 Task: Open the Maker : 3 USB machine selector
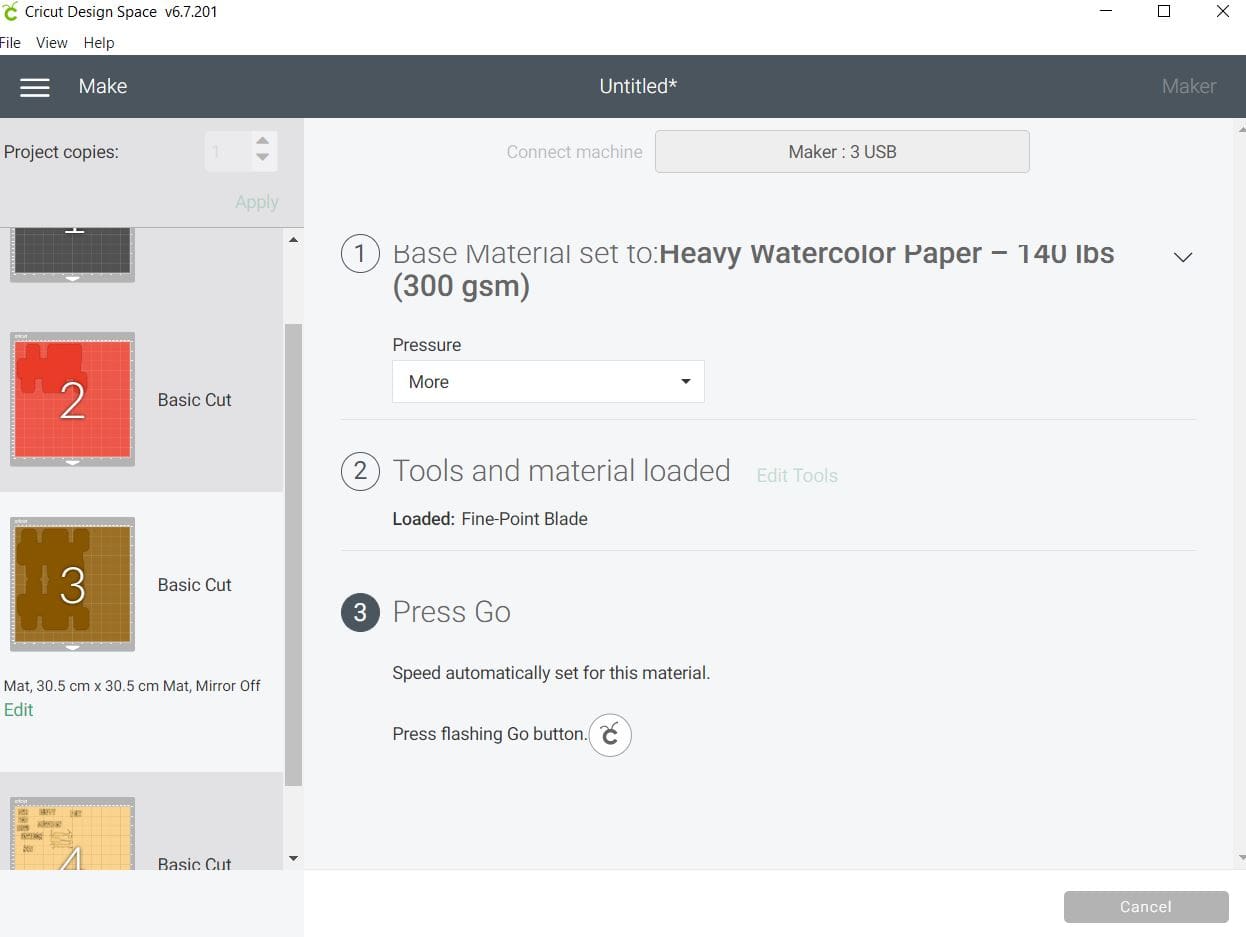(x=842, y=152)
